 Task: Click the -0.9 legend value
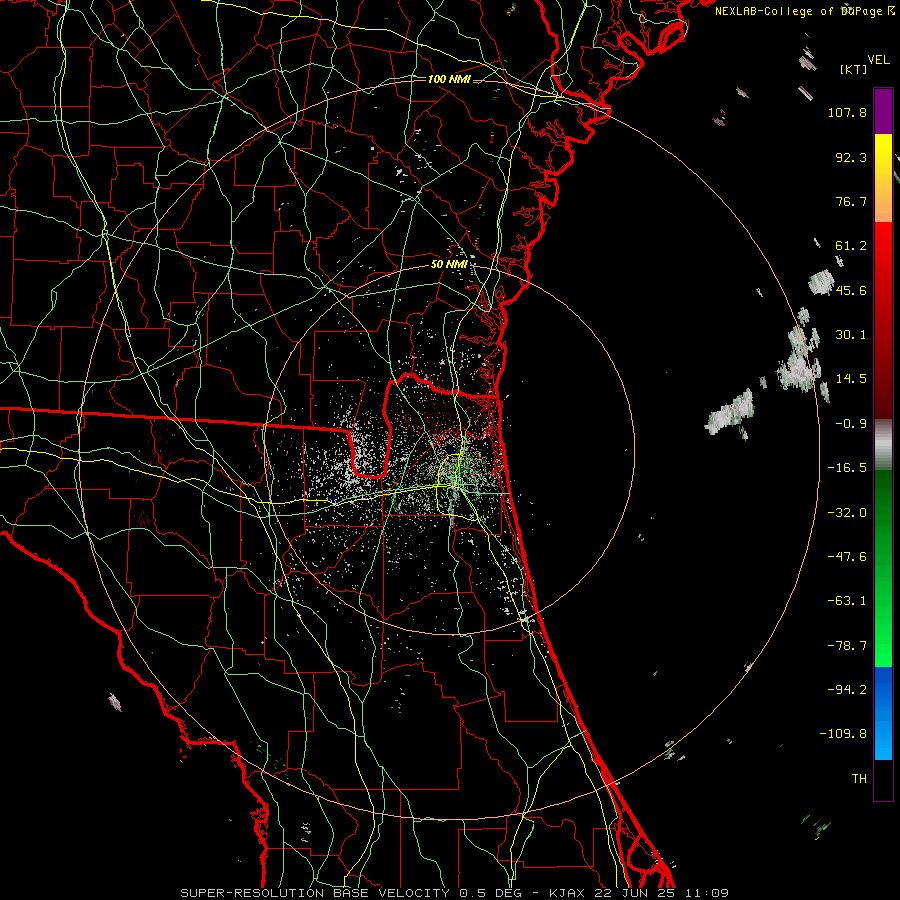point(851,424)
